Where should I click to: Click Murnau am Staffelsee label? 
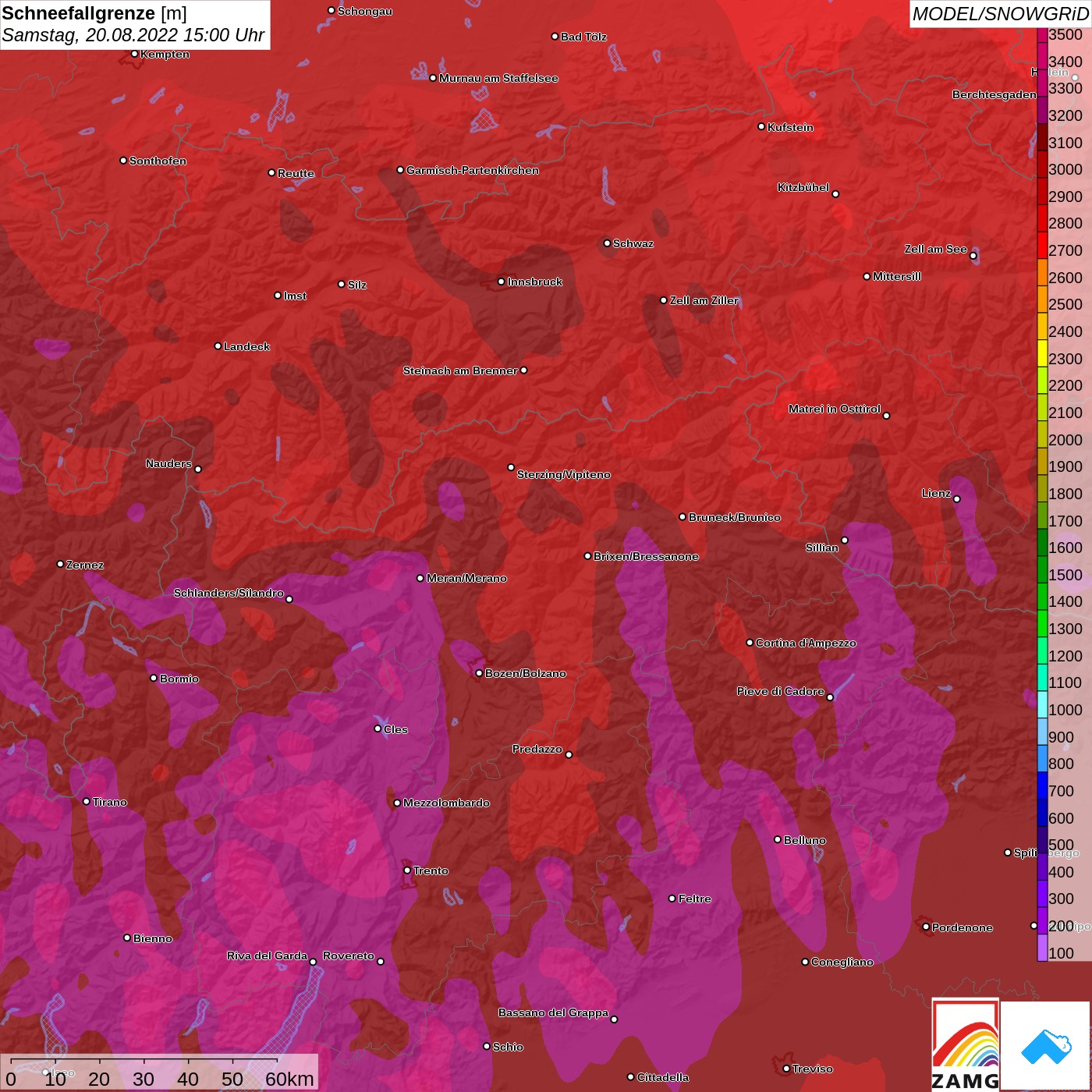click(x=498, y=78)
